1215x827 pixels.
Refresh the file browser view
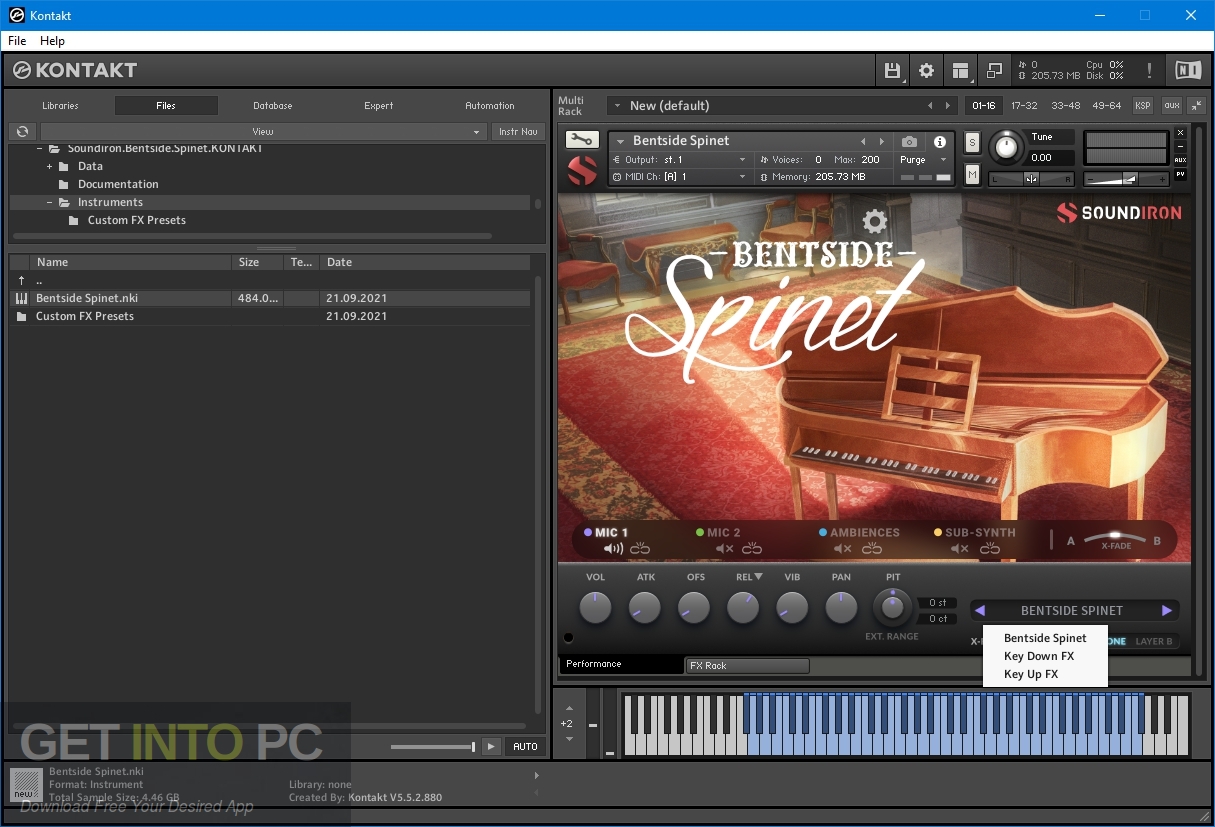coord(22,131)
